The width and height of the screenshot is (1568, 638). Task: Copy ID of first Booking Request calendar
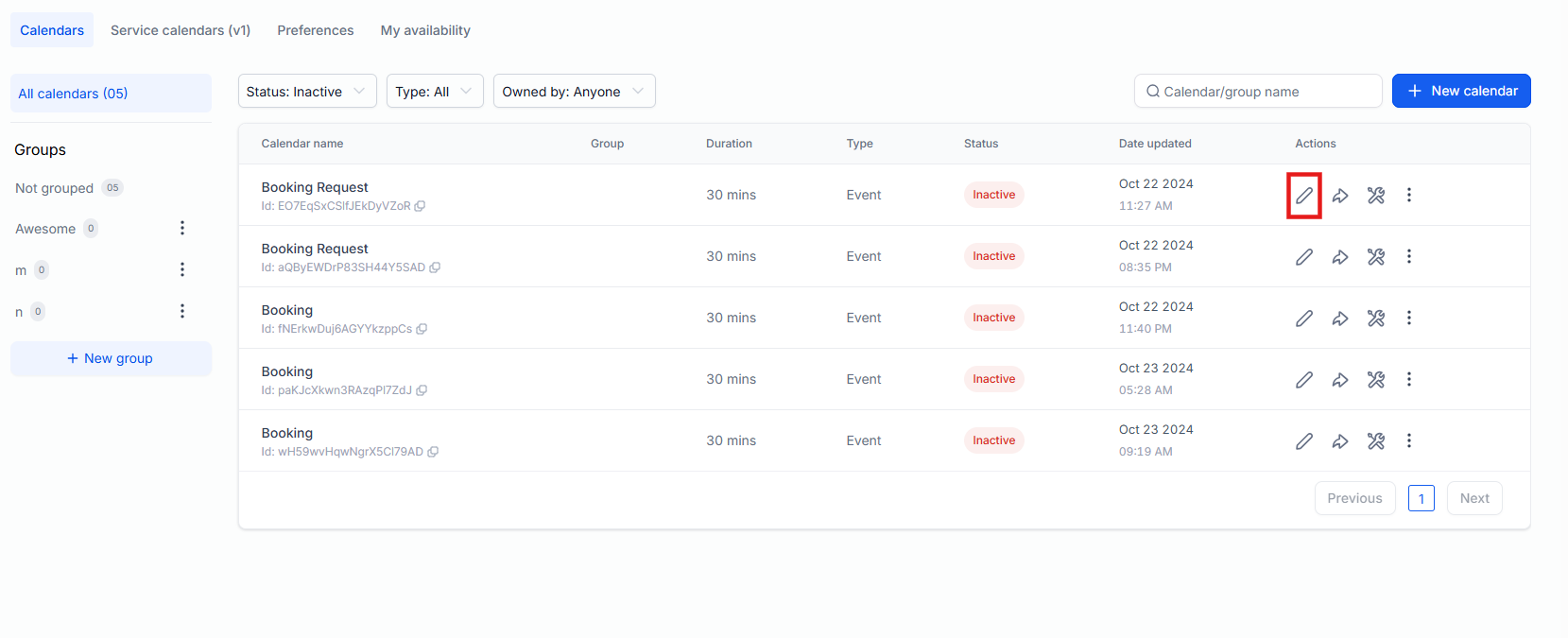(420, 206)
